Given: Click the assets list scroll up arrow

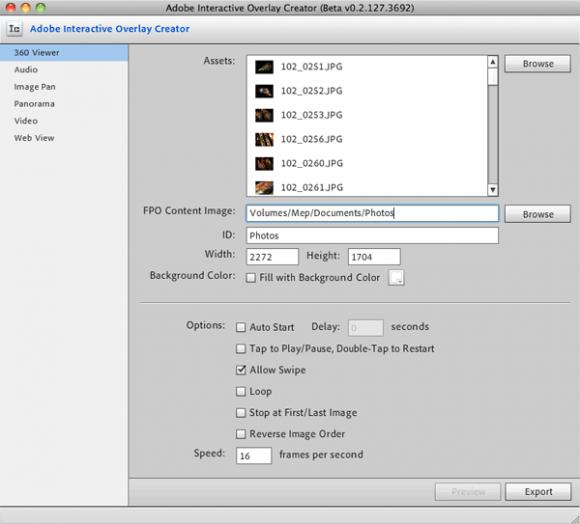Looking at the screenshot, I should pyautogui.click(x=493, y=62).
